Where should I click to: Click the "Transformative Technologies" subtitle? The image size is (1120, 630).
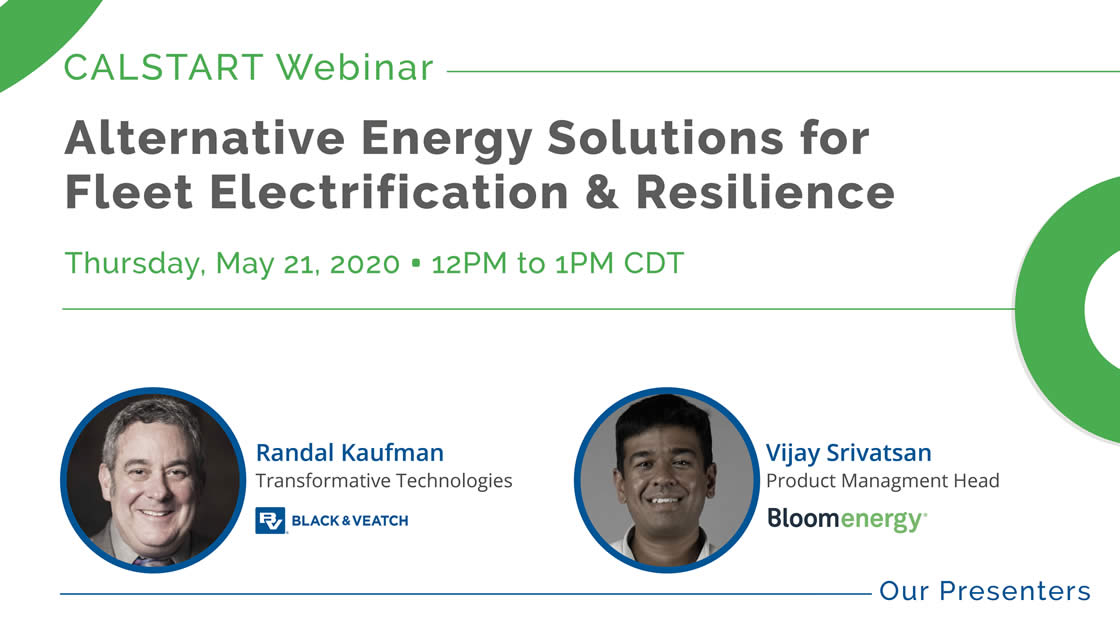click(384, 481)
